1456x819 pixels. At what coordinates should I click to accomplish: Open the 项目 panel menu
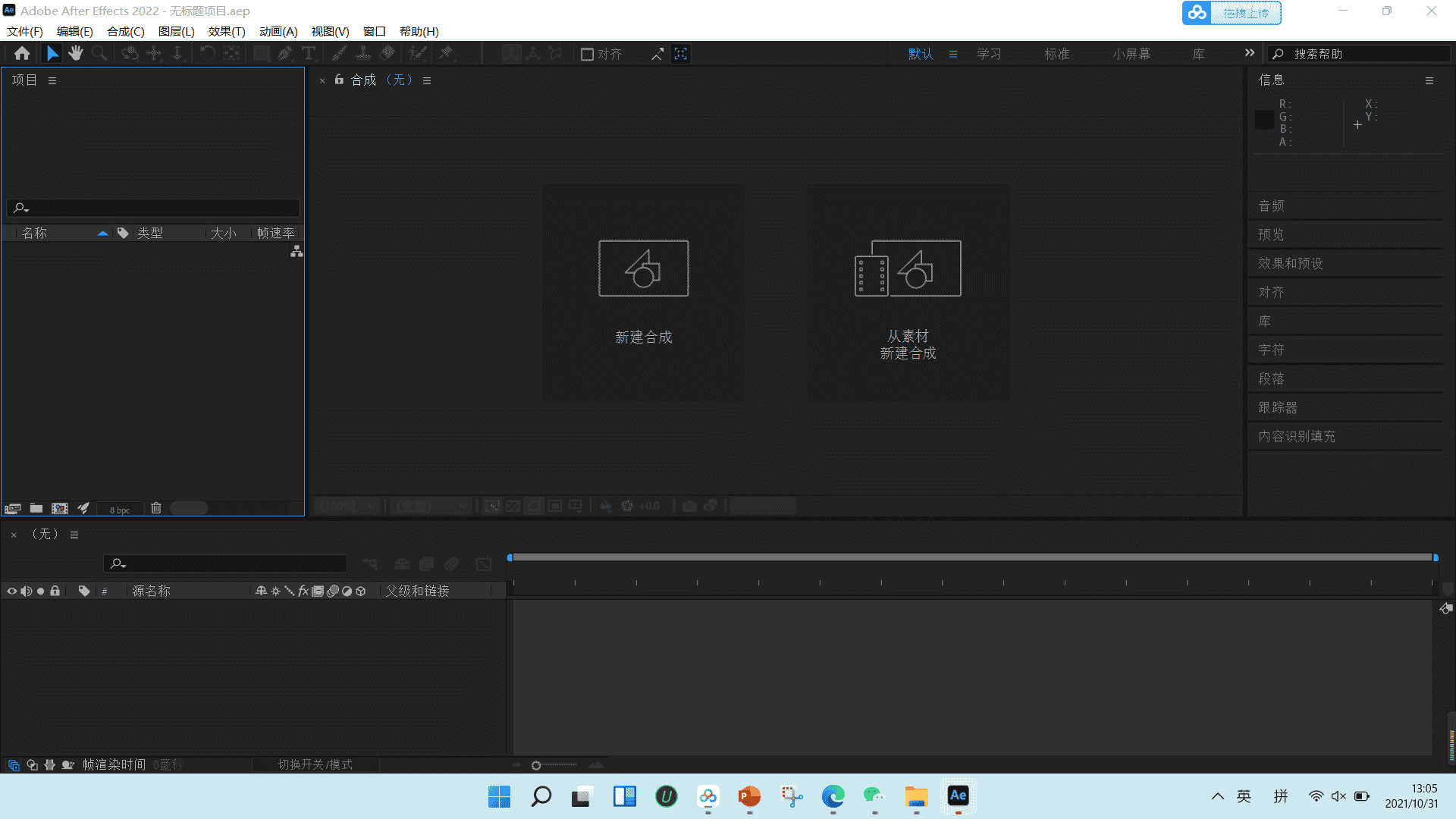click(52, 80)
